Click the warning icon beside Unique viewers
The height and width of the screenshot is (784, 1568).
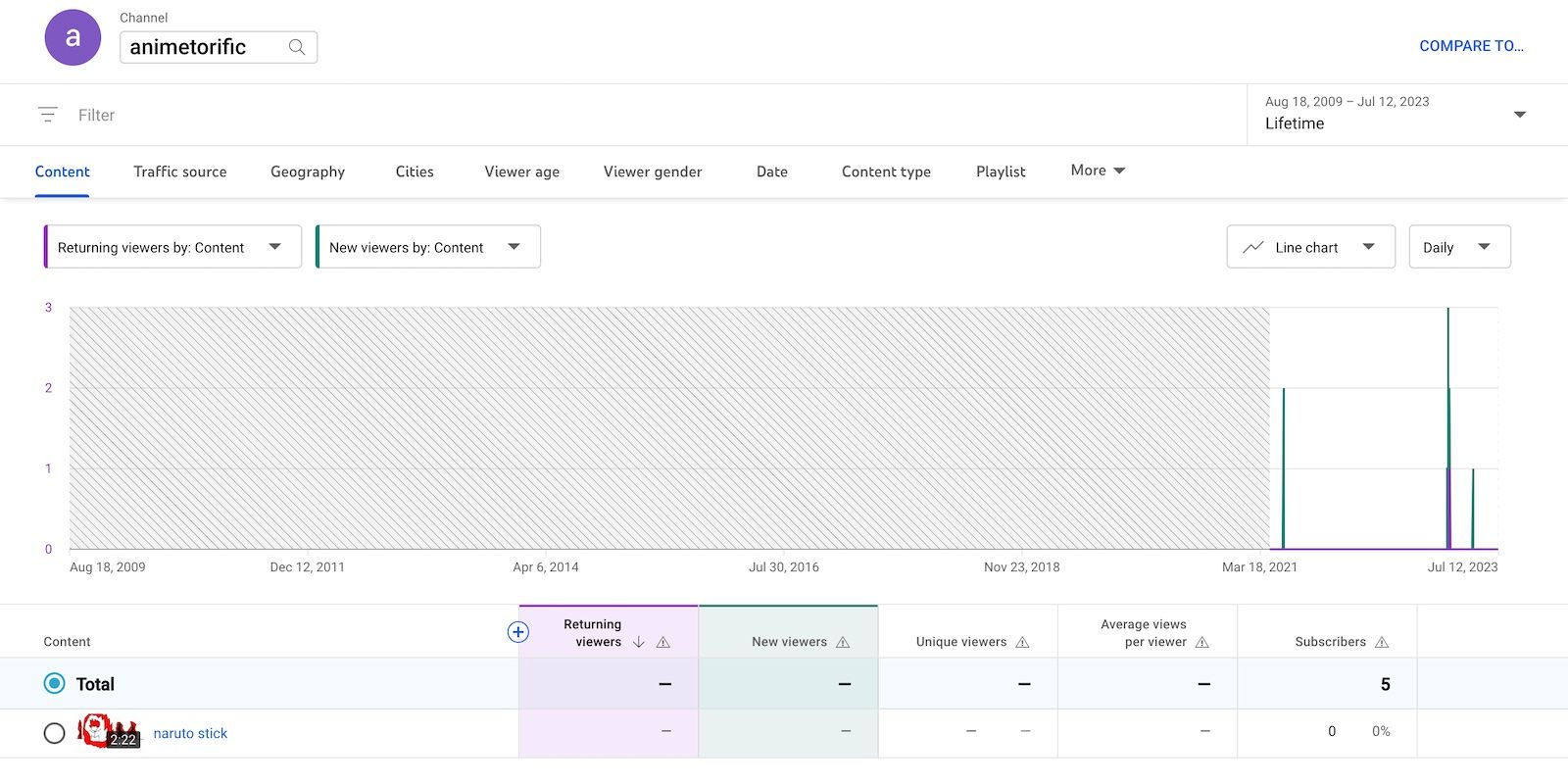[1022, 642]
